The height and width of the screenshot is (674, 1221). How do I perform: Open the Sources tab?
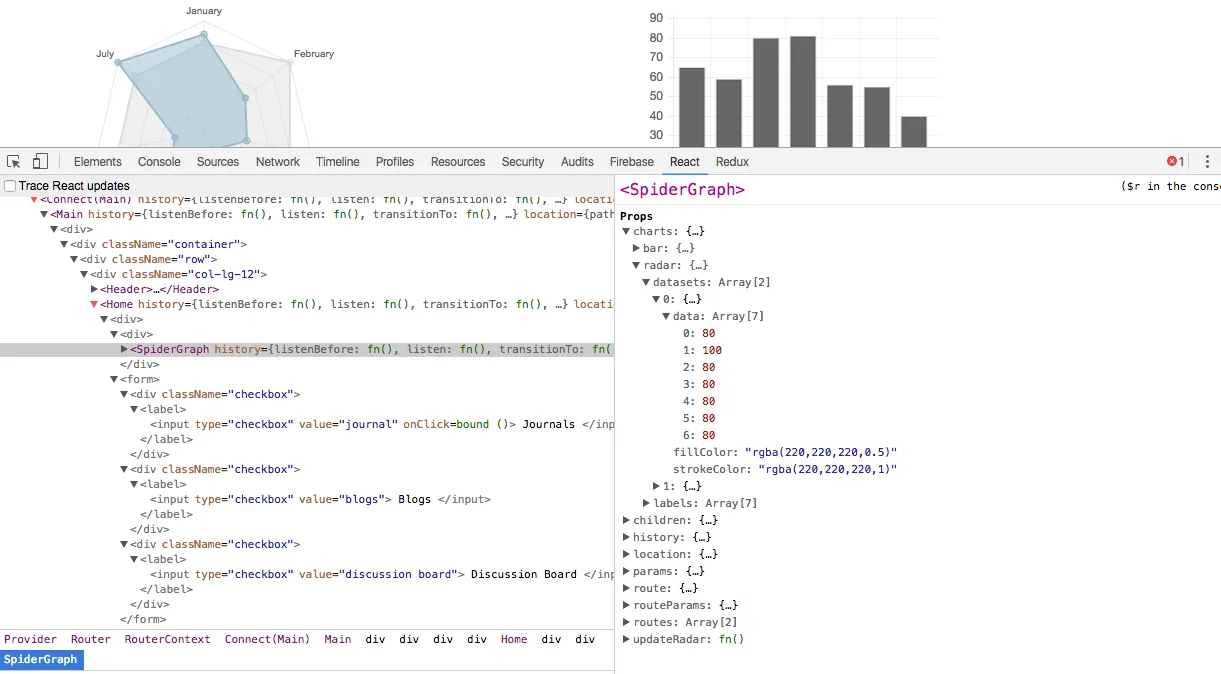pos(218,162)
